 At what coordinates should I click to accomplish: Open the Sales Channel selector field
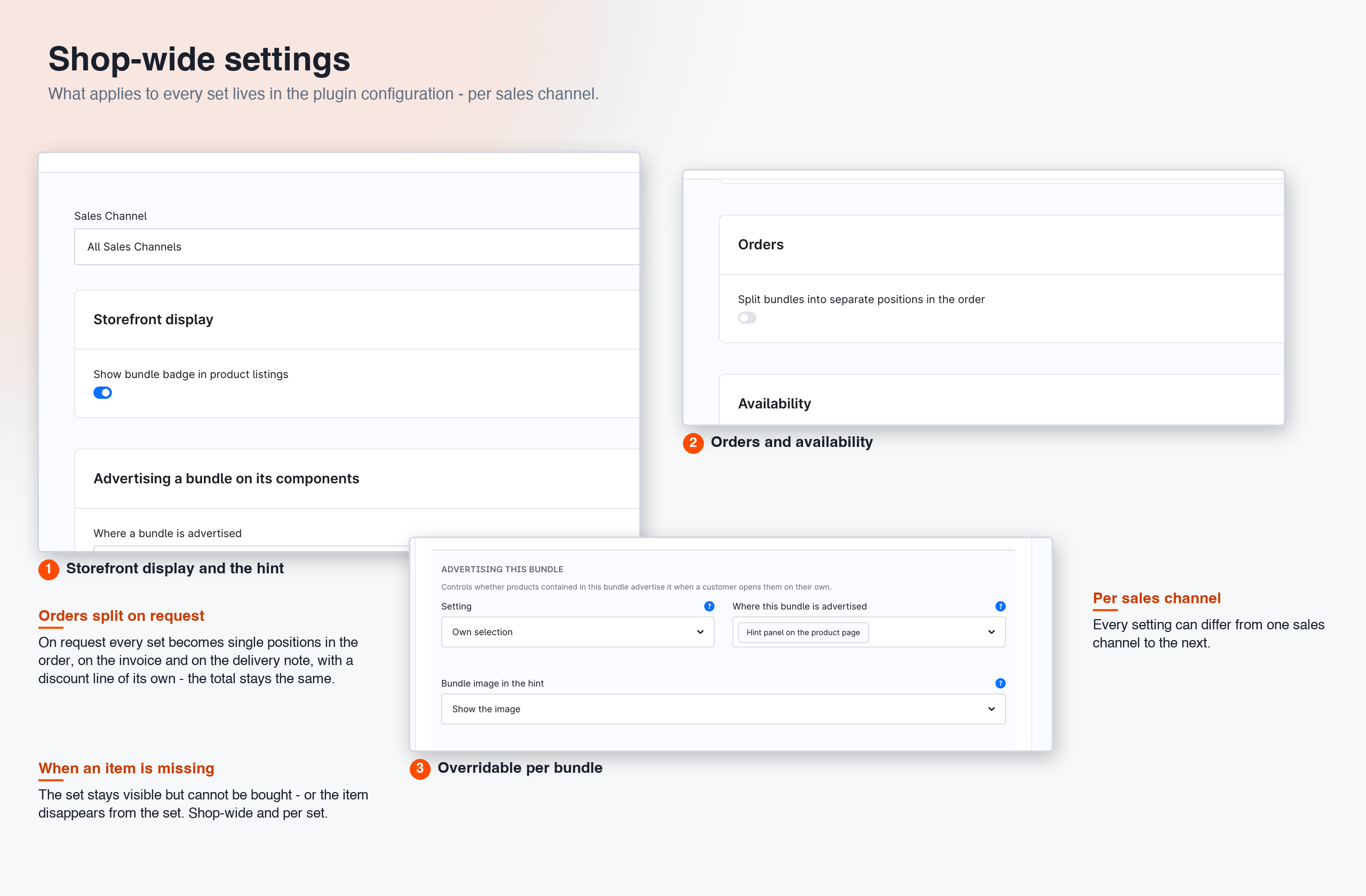[x=356, y=246]
